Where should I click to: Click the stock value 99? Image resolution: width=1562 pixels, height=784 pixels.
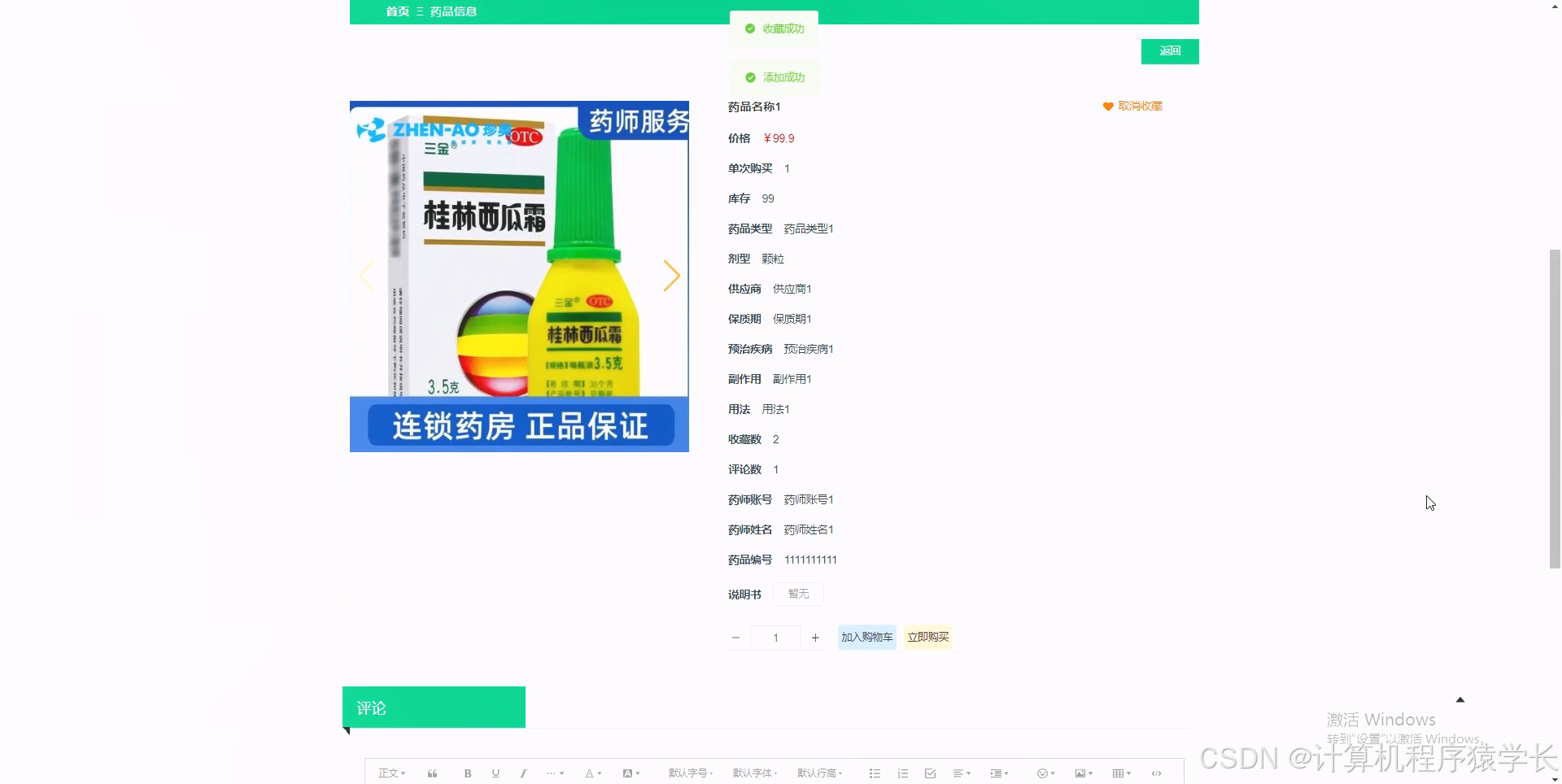pyautogui.click(x=768, y=198)
